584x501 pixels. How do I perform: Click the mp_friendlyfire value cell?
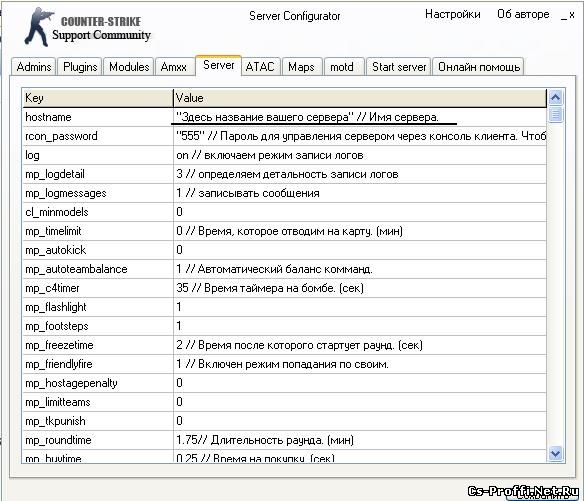point(360,364)
